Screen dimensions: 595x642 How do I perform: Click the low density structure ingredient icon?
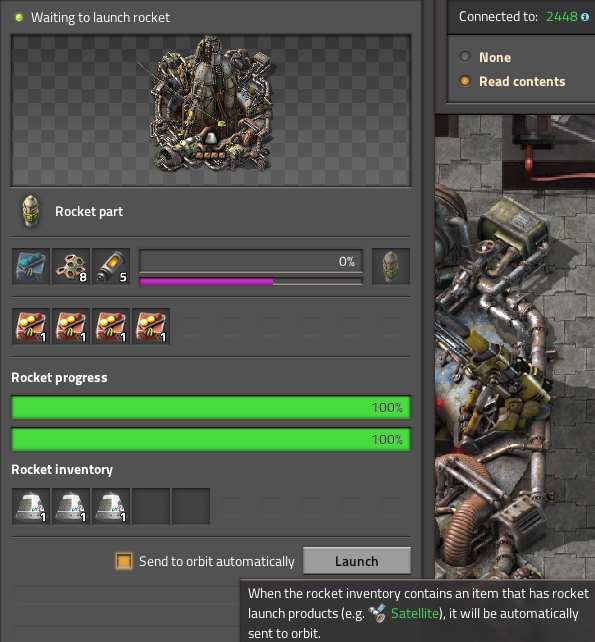coord(71,267)
